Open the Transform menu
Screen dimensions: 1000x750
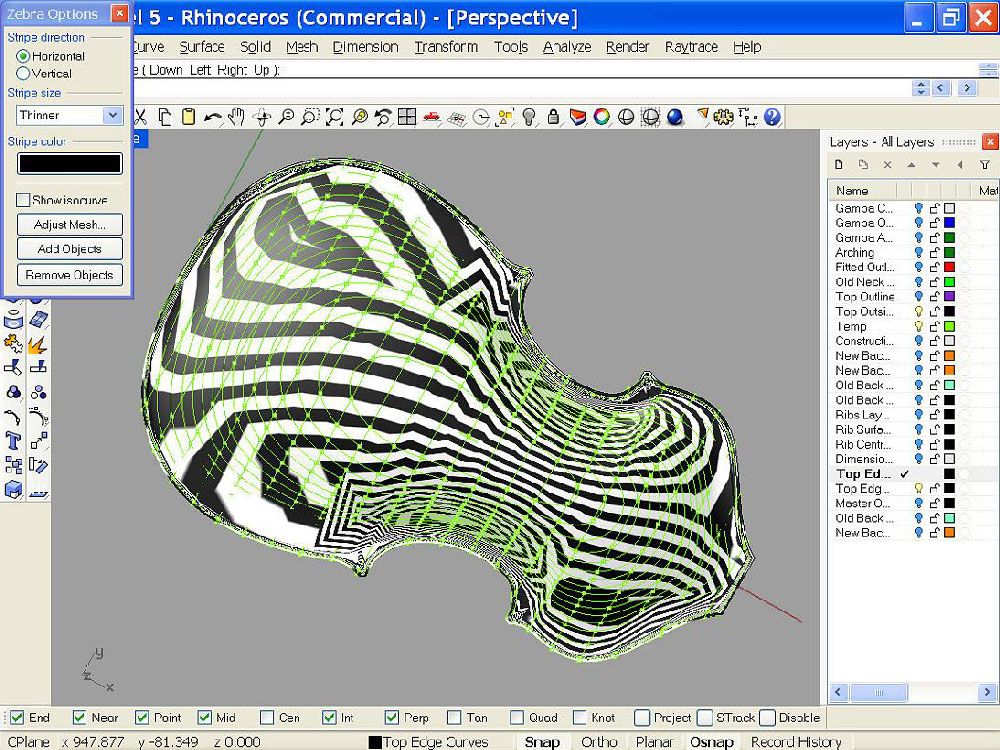click(x=446, y=47)
